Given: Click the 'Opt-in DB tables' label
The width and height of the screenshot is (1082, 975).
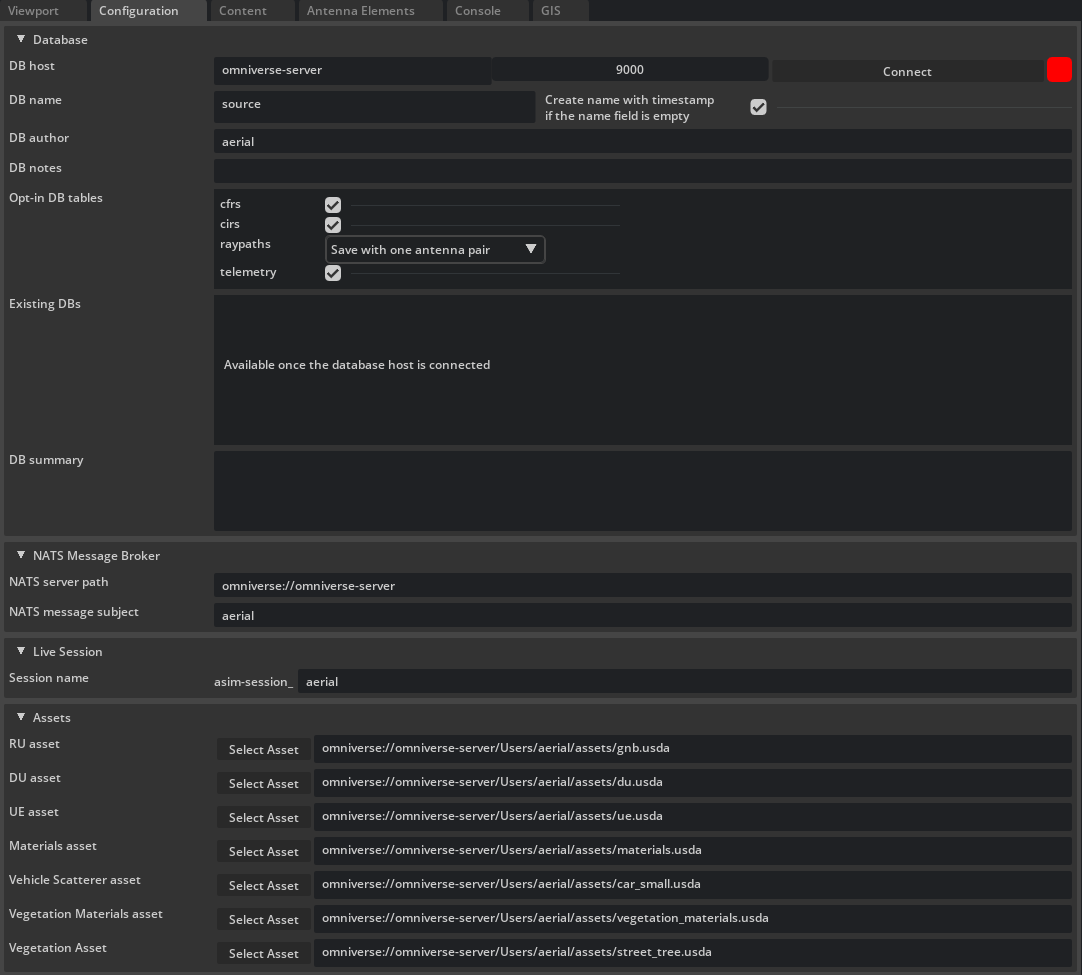Looking at the screenshot, I should pos(56,198).
